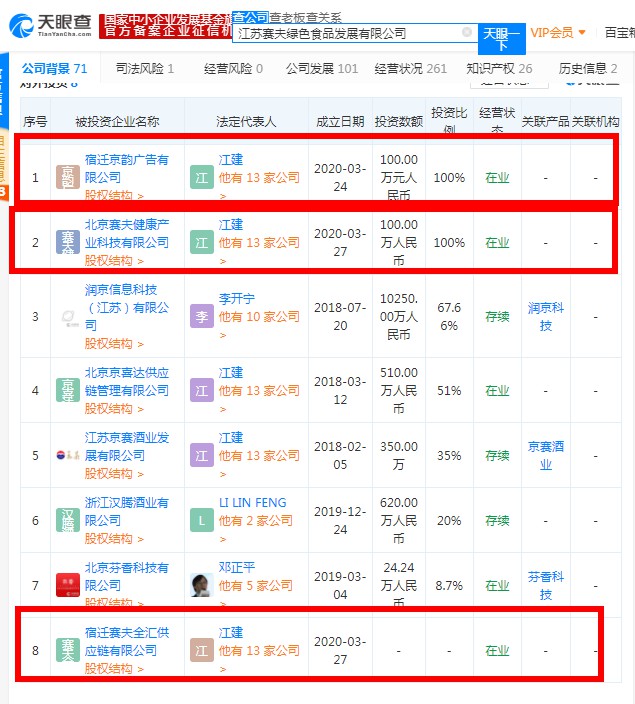Viewport: 635px width, 704px height.
Task: Open company link 北京芬香科技有限公司
Action: tap(127, 576)
